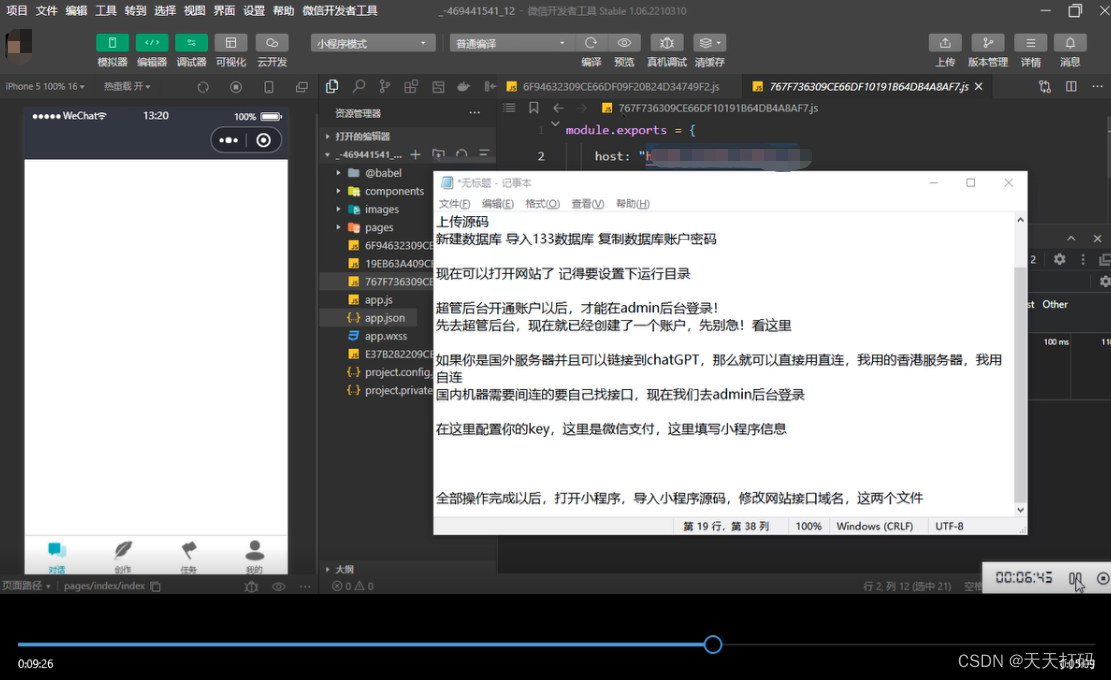Open the 工具 menu
1111x680 pixels.
coord(106,11)
